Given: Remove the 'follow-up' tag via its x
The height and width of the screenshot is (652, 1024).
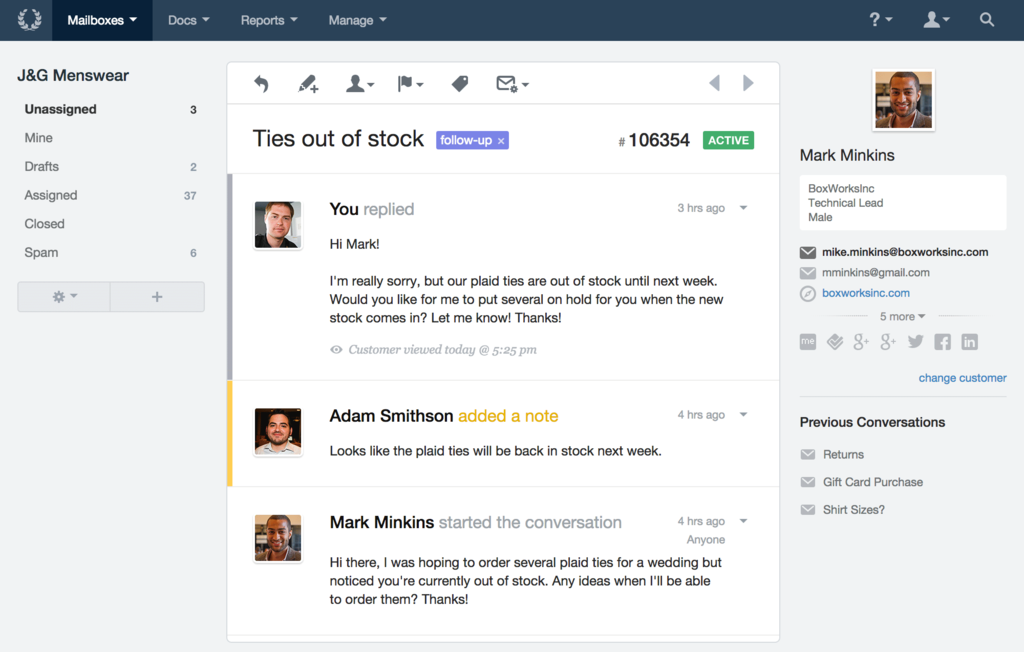Looking at the screenshot, I should pos(499,140).
